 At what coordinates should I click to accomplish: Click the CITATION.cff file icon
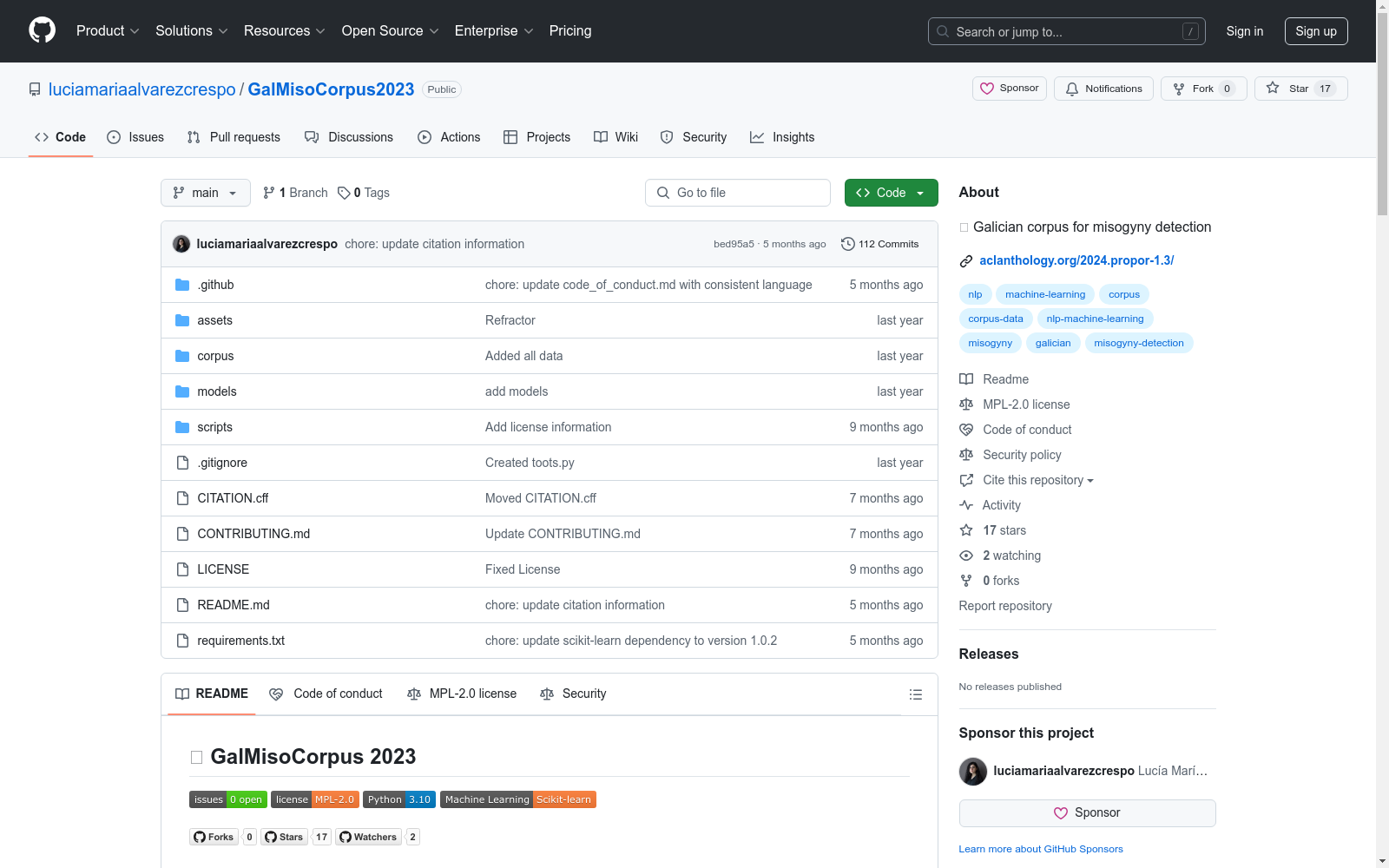(x=182, y=498)
